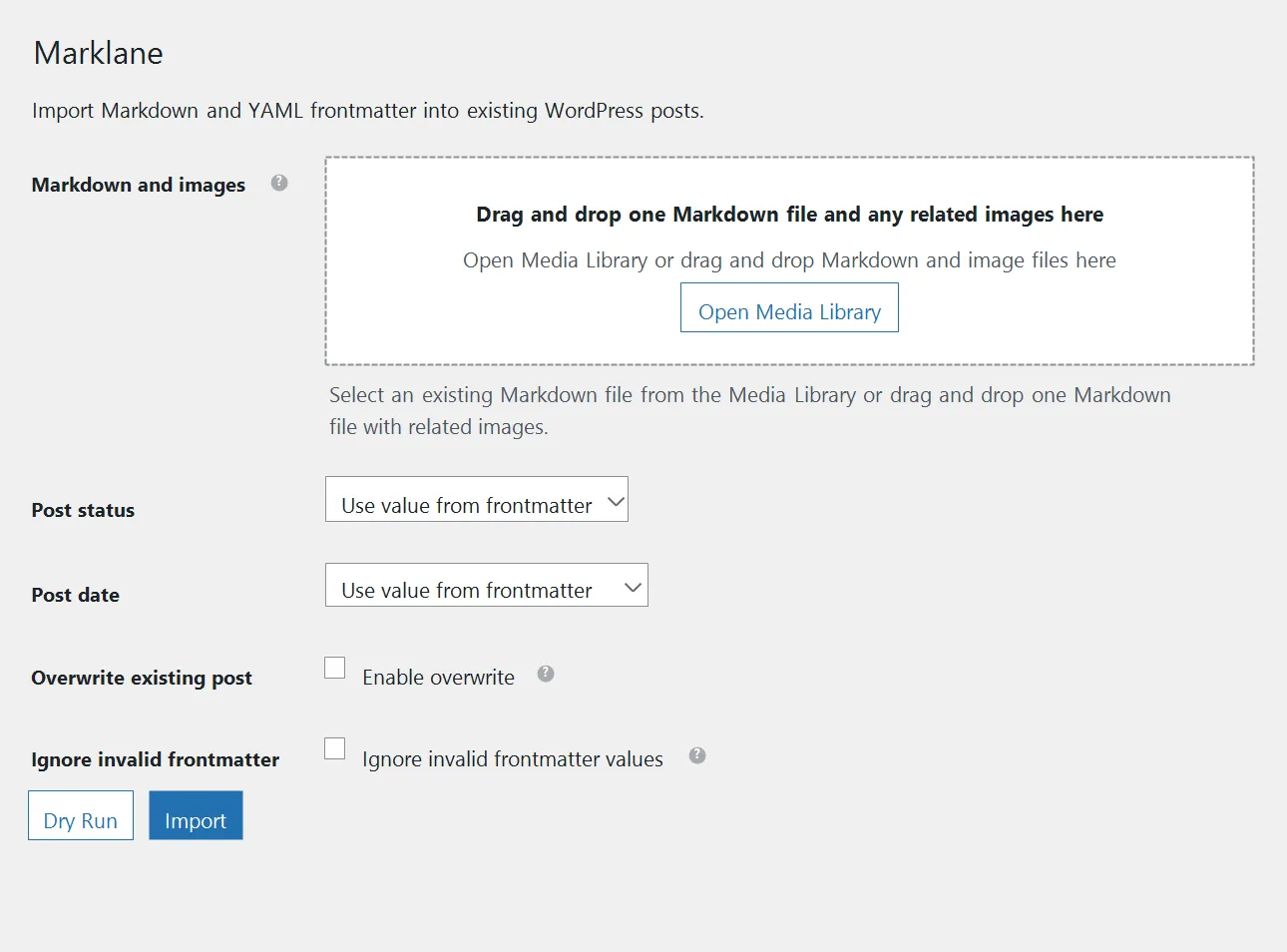
Task: Click the bold Drag and drop one Markdown file heading
Action: 790,215
